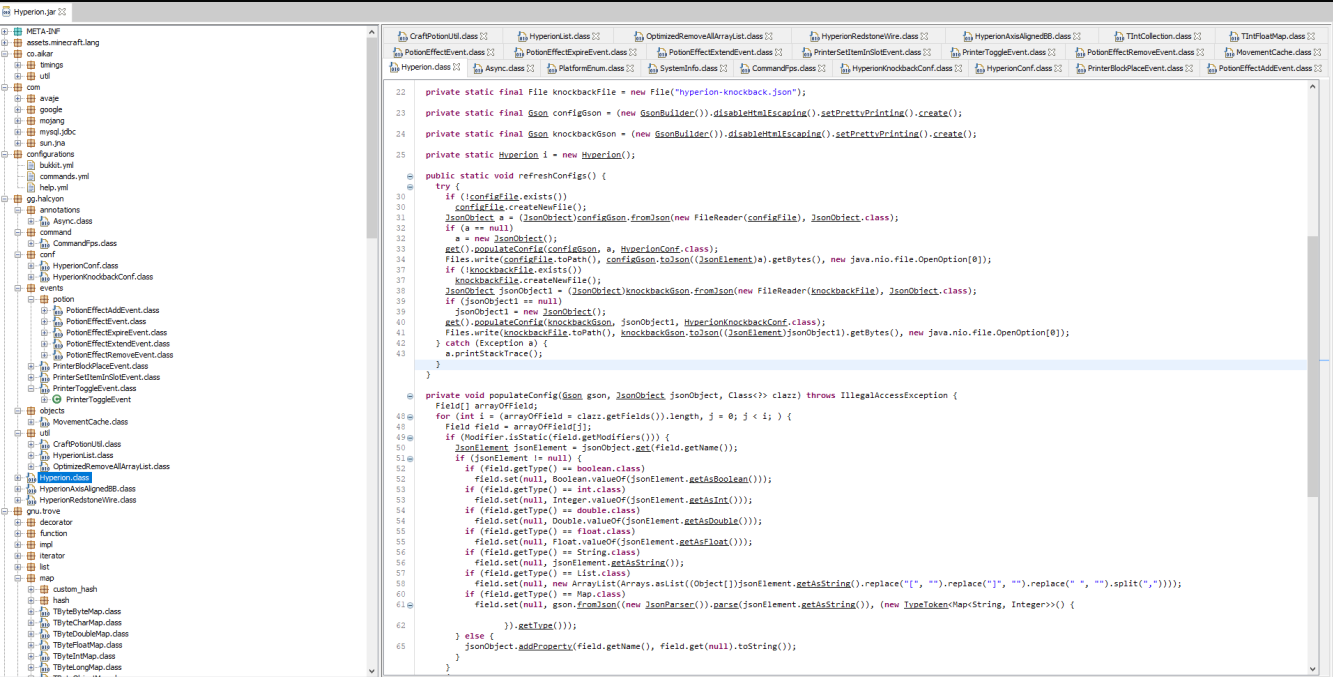1333x677 pixels.
Task: Click the commands.yml file icon
Action: (32, 176)
